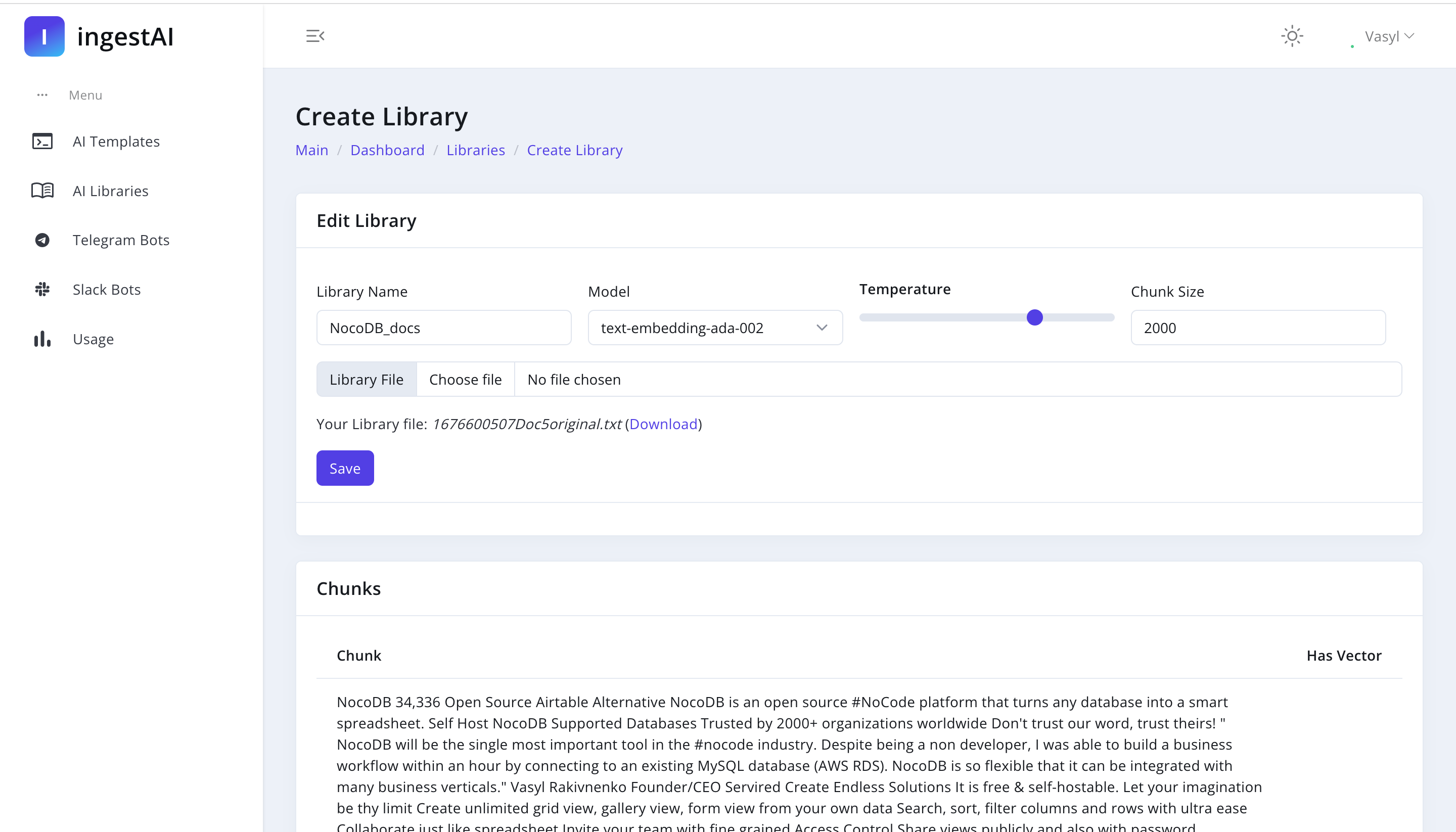Click the Chunks section heading

pyautogui.click(x=348, y=588)
